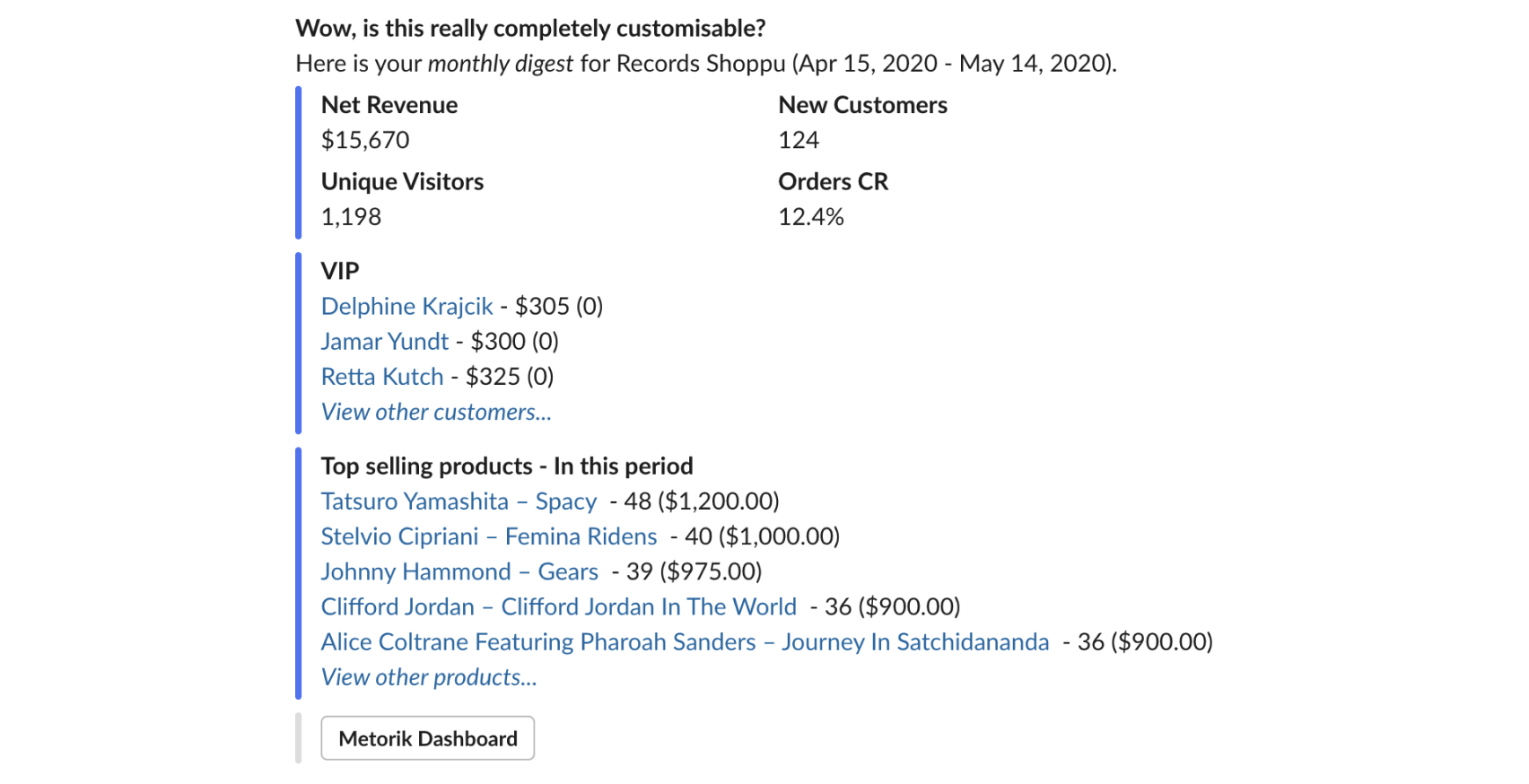Select Johnny Hammond – Gears product link

(459, 572)
